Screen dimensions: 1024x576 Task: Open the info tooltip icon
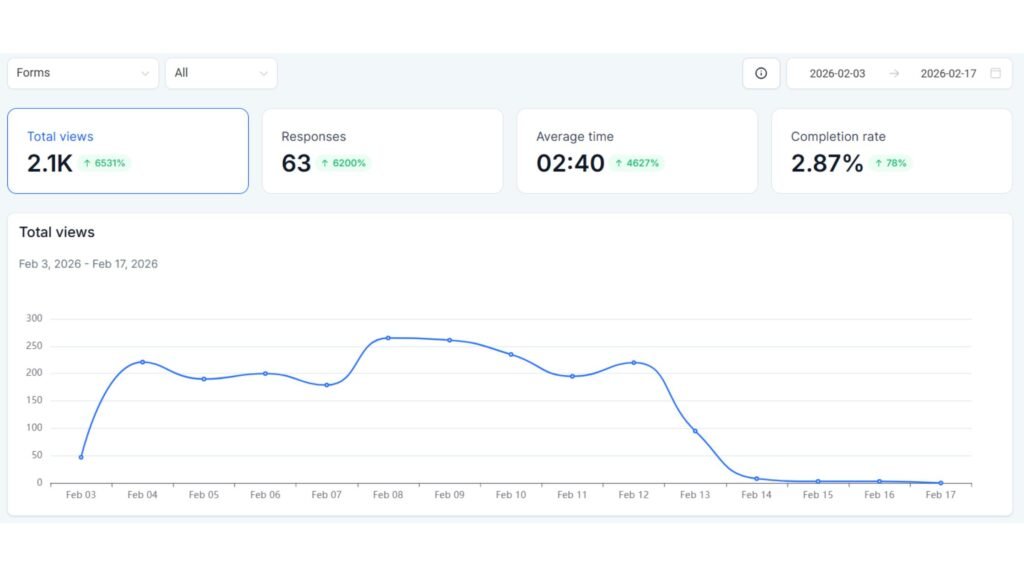(760, 73)
